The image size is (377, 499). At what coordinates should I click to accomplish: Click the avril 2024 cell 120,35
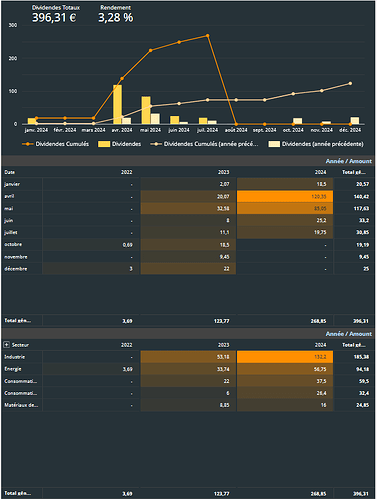pyautogui.click(x=285, y=196)
